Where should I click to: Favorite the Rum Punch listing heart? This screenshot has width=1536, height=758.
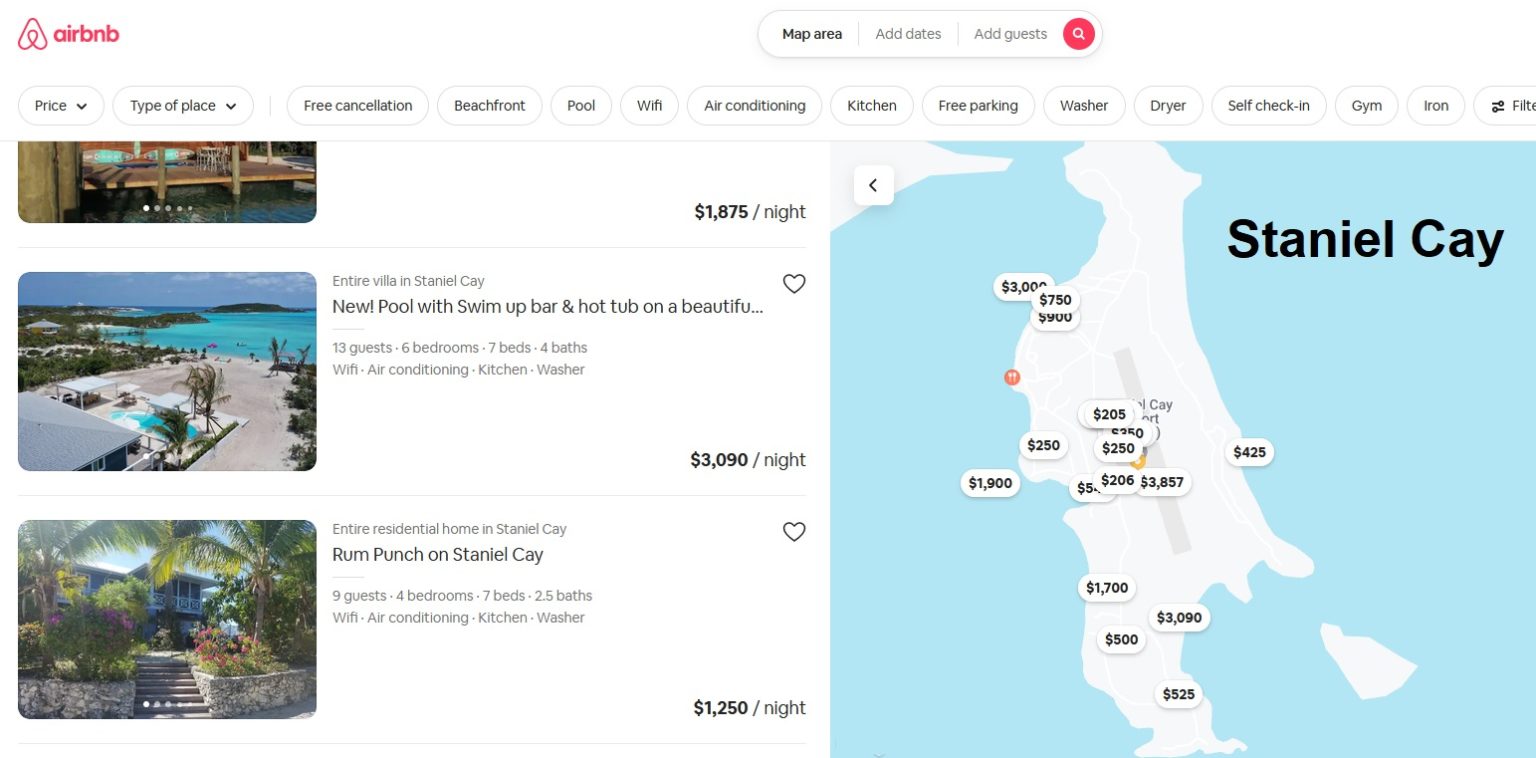(x=794, y=532)
